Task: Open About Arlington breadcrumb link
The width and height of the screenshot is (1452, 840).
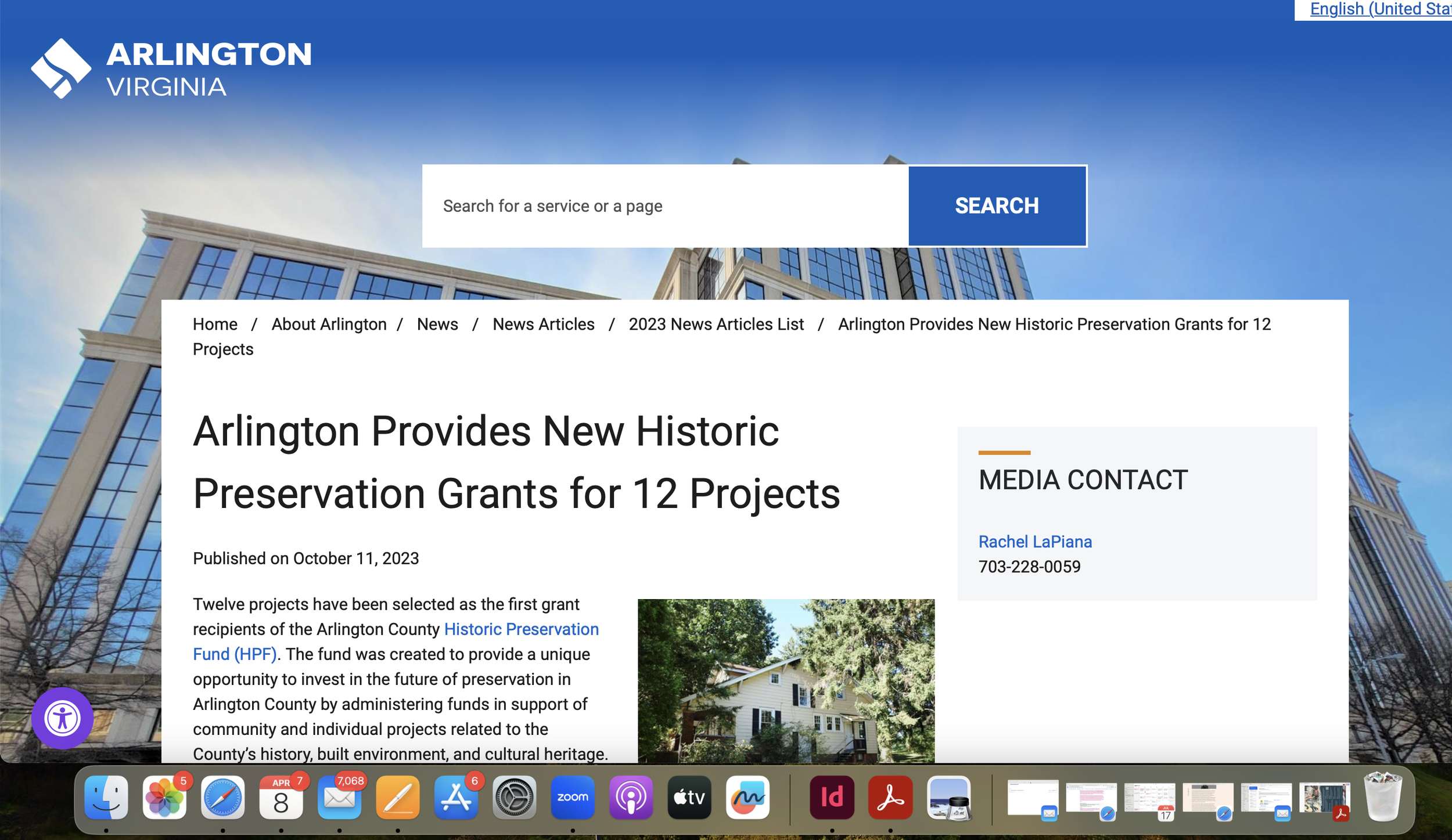Action: click(x=329, y=325)
